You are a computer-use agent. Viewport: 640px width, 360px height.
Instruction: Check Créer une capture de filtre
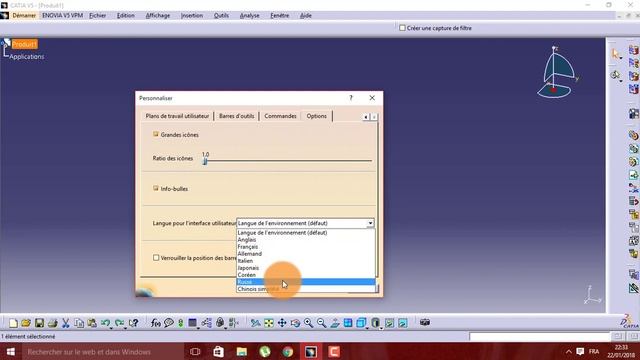tap(402, 28)
